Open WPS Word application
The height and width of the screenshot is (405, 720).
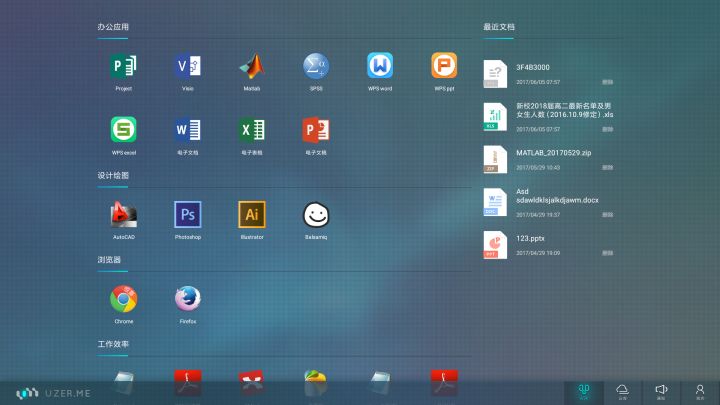[x=380, y=66]
